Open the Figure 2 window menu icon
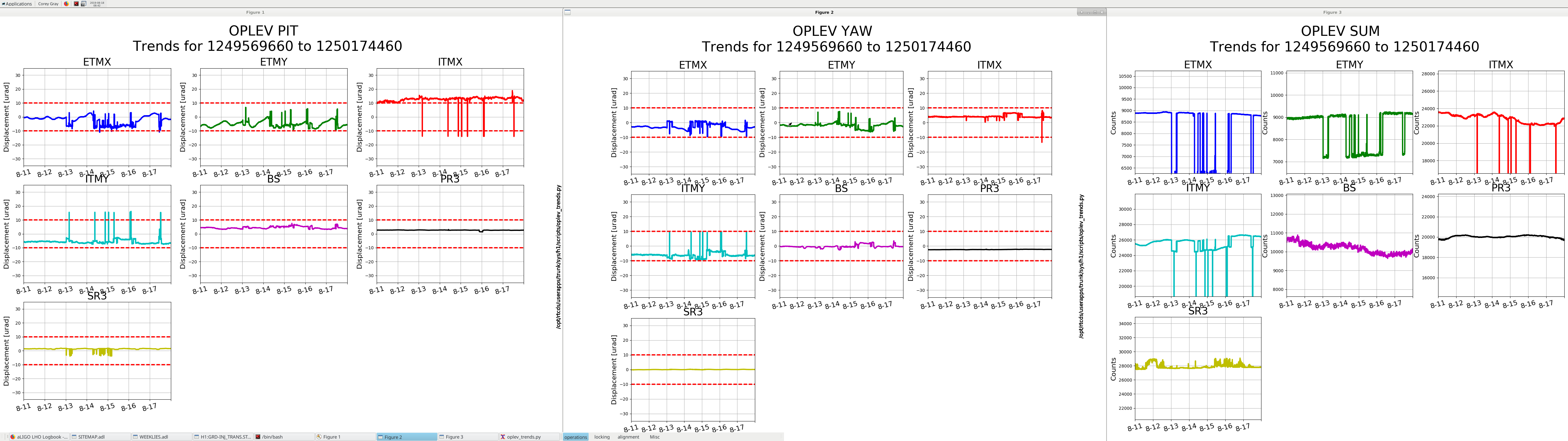The height and width of the screenshot is (441, 1568). pos(567,12)
